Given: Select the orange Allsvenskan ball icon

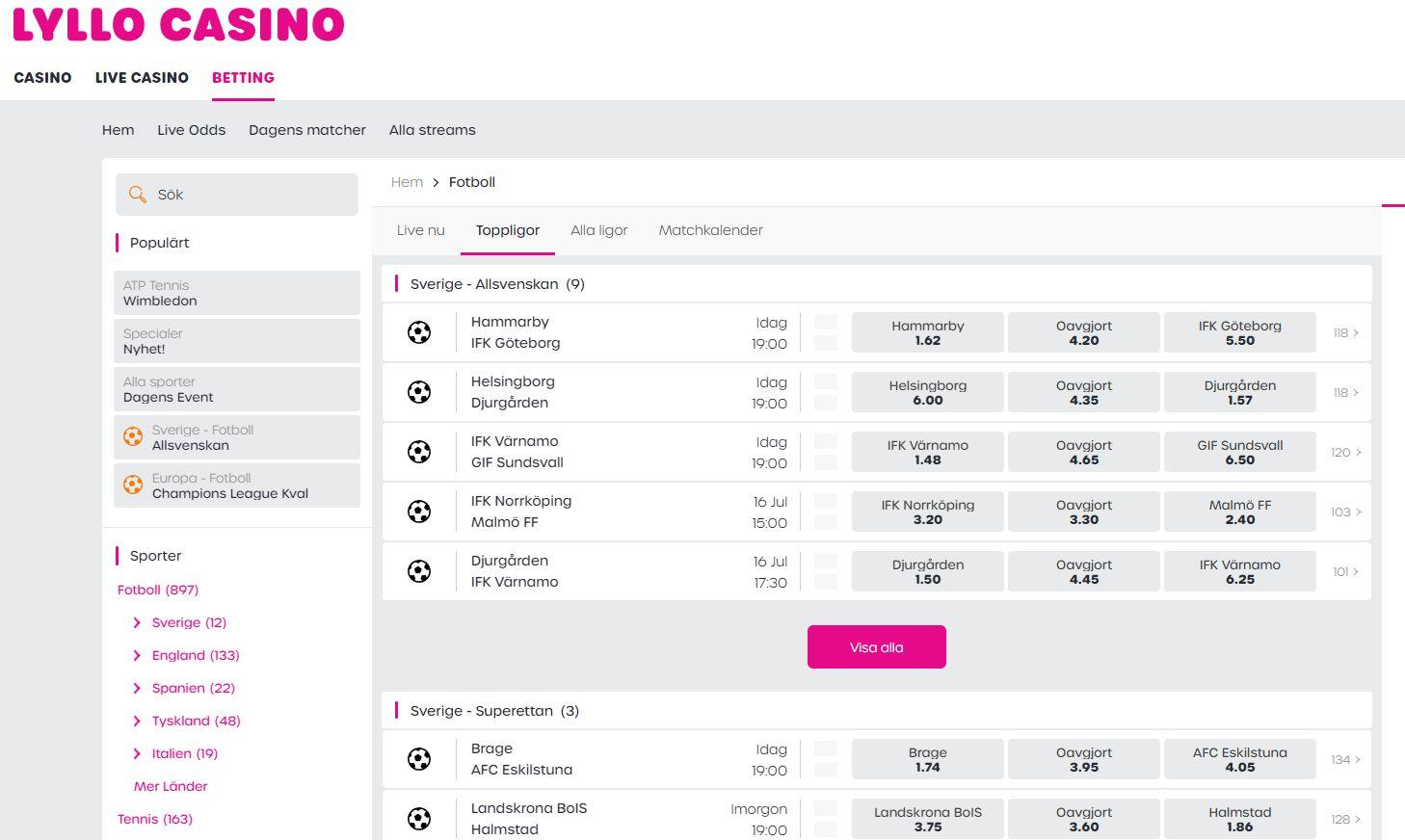Looking at the screenshot, I should [x=133, y=437].
